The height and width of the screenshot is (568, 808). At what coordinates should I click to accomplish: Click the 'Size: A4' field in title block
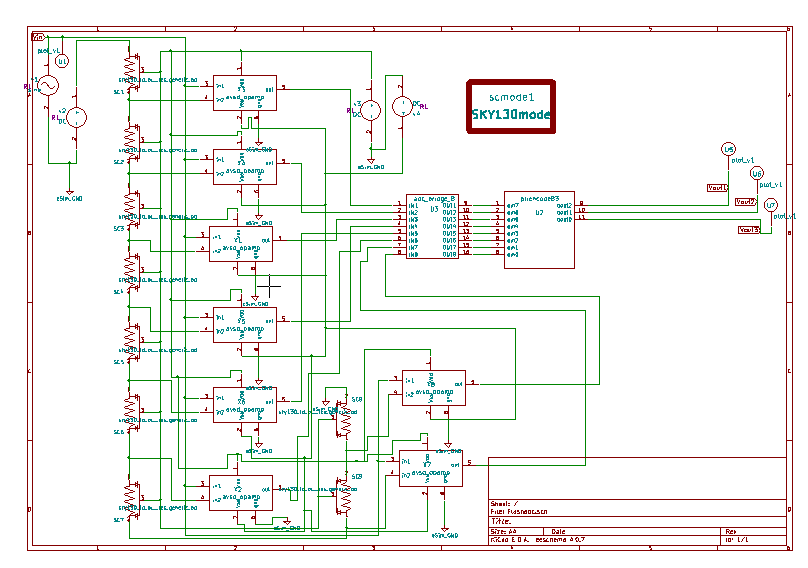(503, 531)
